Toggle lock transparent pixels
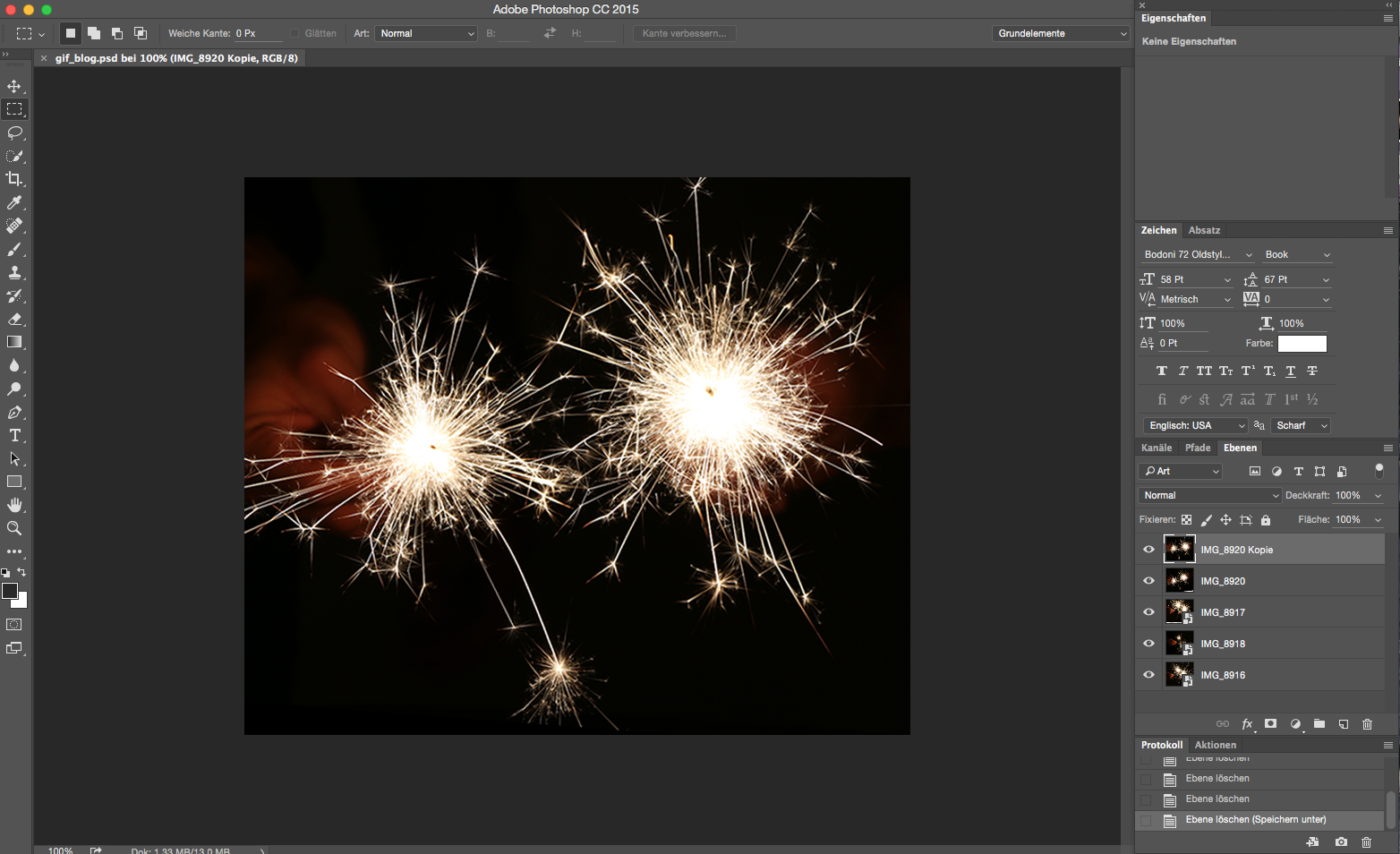Viewport: 1400px width, 854px height. click(x=1186, y=520)
